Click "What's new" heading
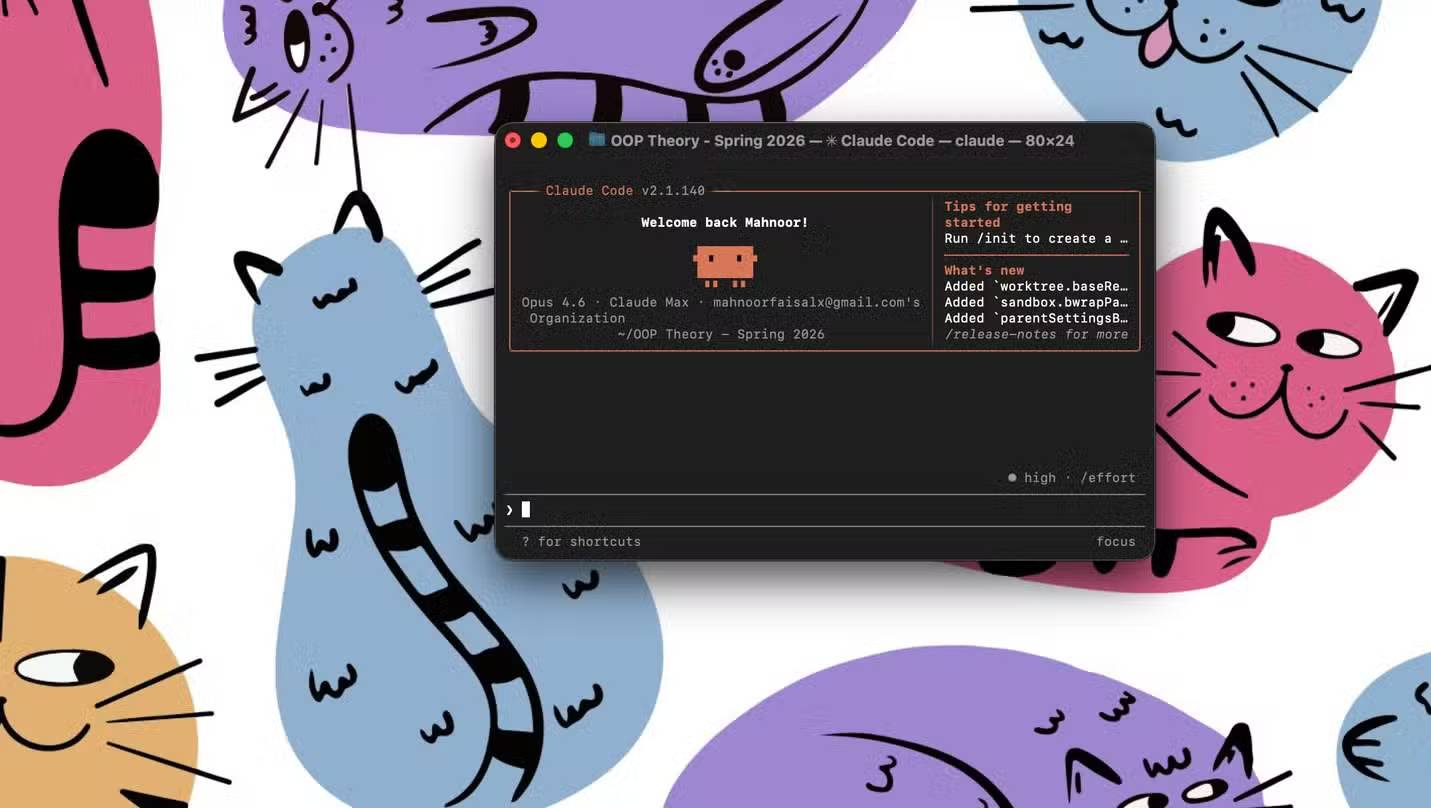 [x=984, y=270]
